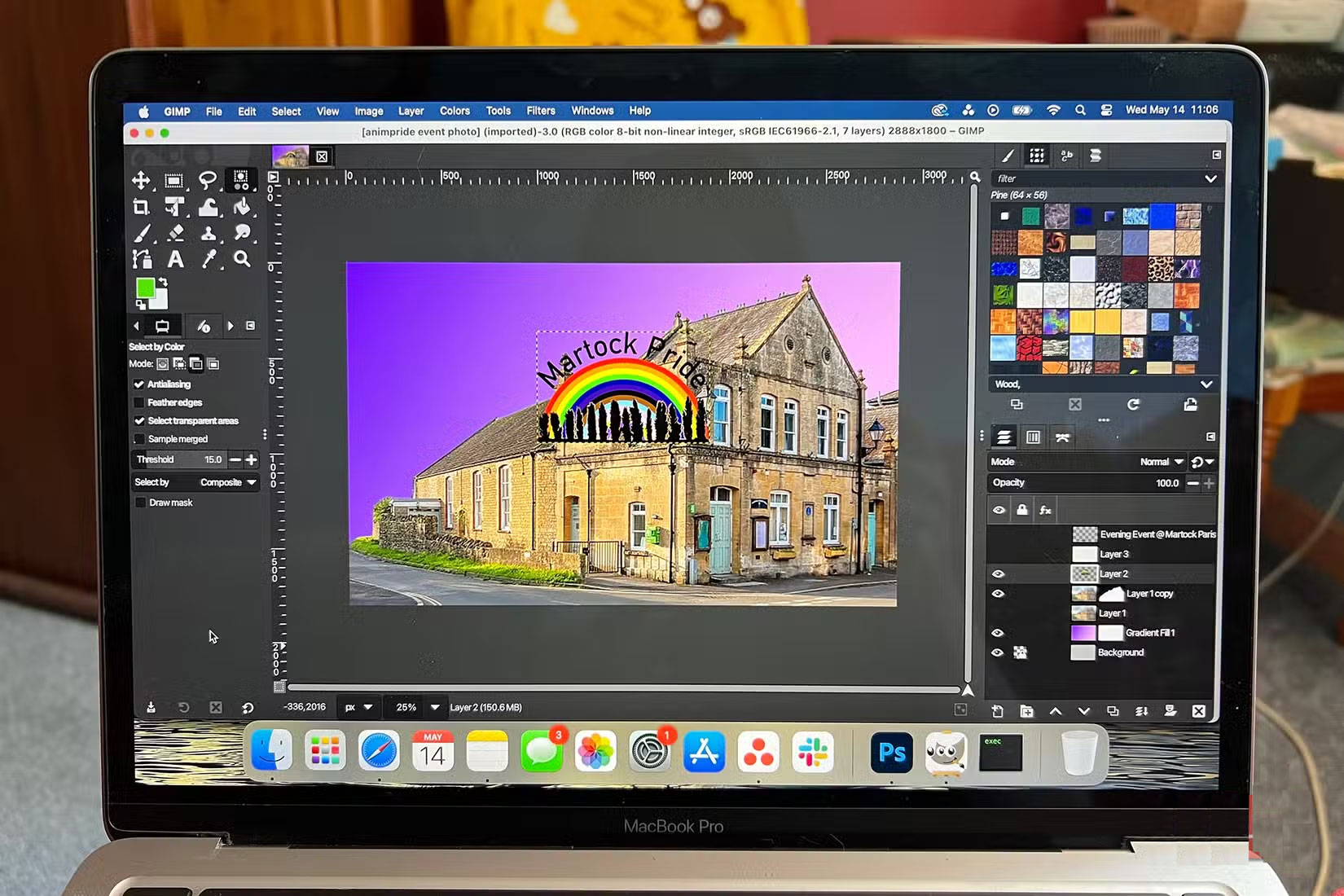Select the Text tool

pyautogui.click(x=176, y=261)
